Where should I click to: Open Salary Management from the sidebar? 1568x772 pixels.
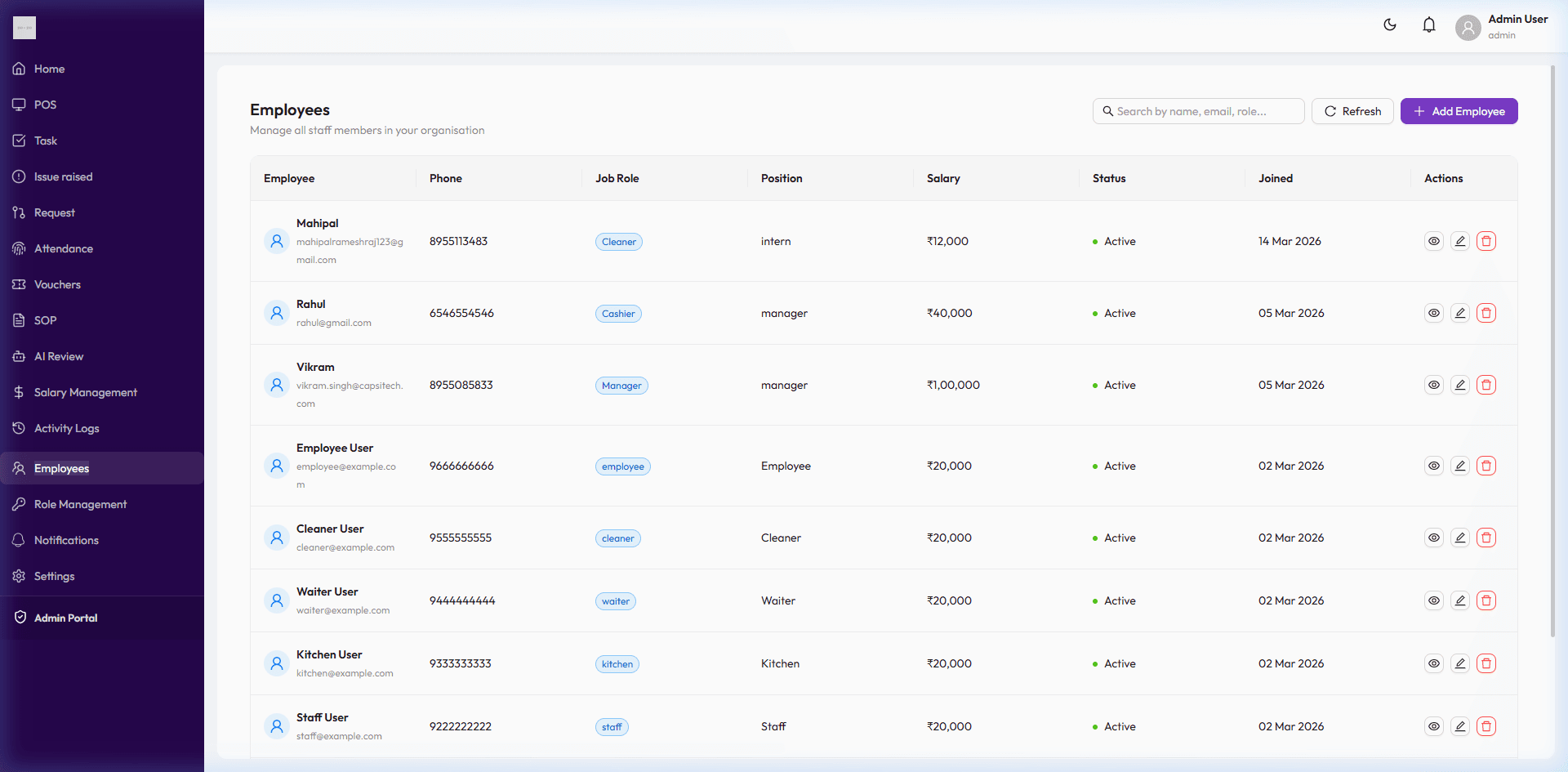click(x=85, y=392)
